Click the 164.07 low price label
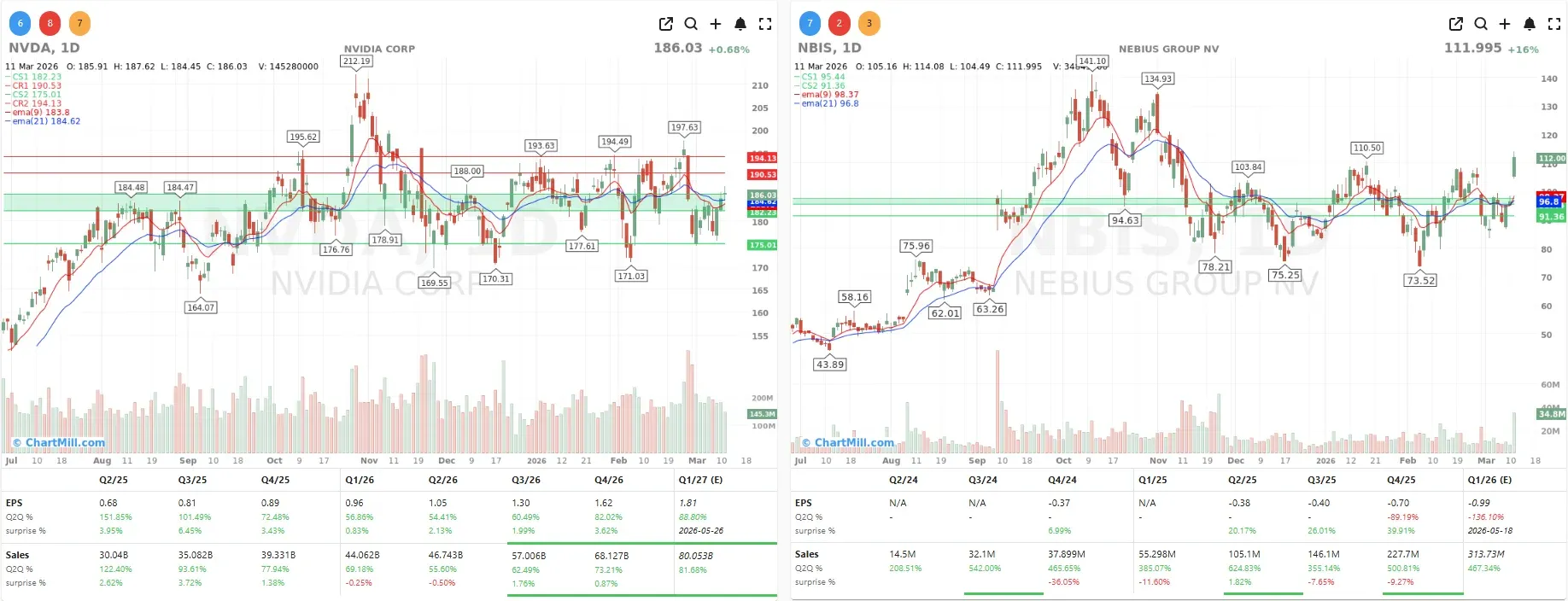The height and width of the screenshot is (601, 1568). pyautogui.click(x=201, y=307)
